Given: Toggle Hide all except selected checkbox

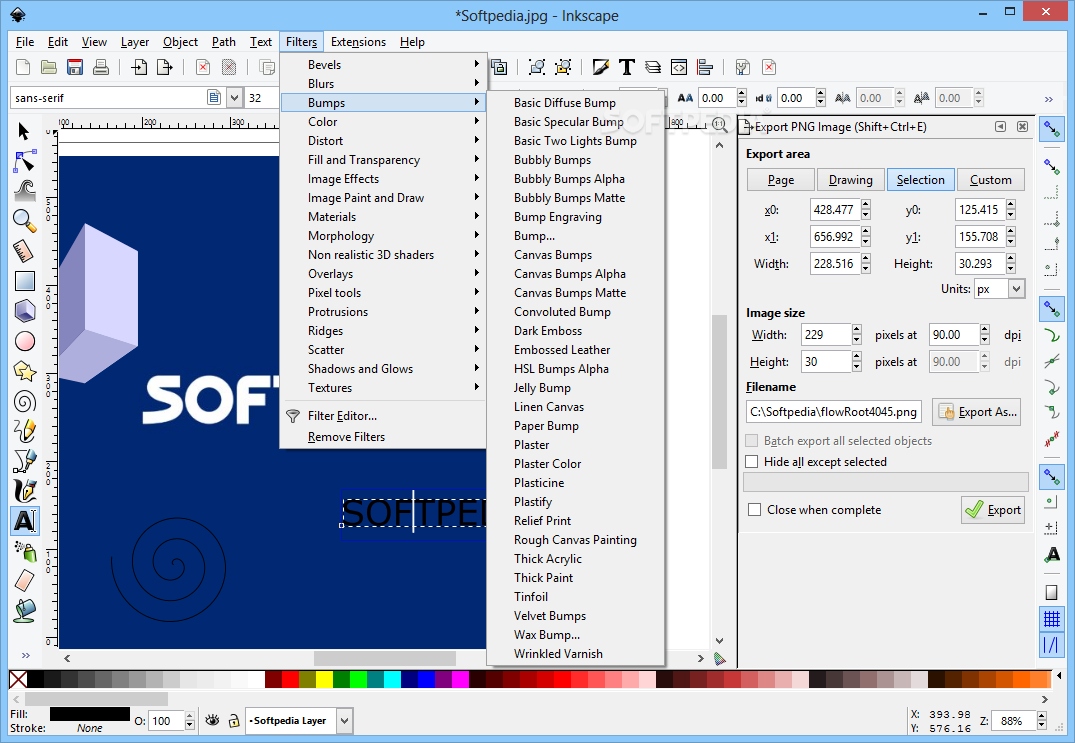Looking at the screenshot, I should pos(752,461).
